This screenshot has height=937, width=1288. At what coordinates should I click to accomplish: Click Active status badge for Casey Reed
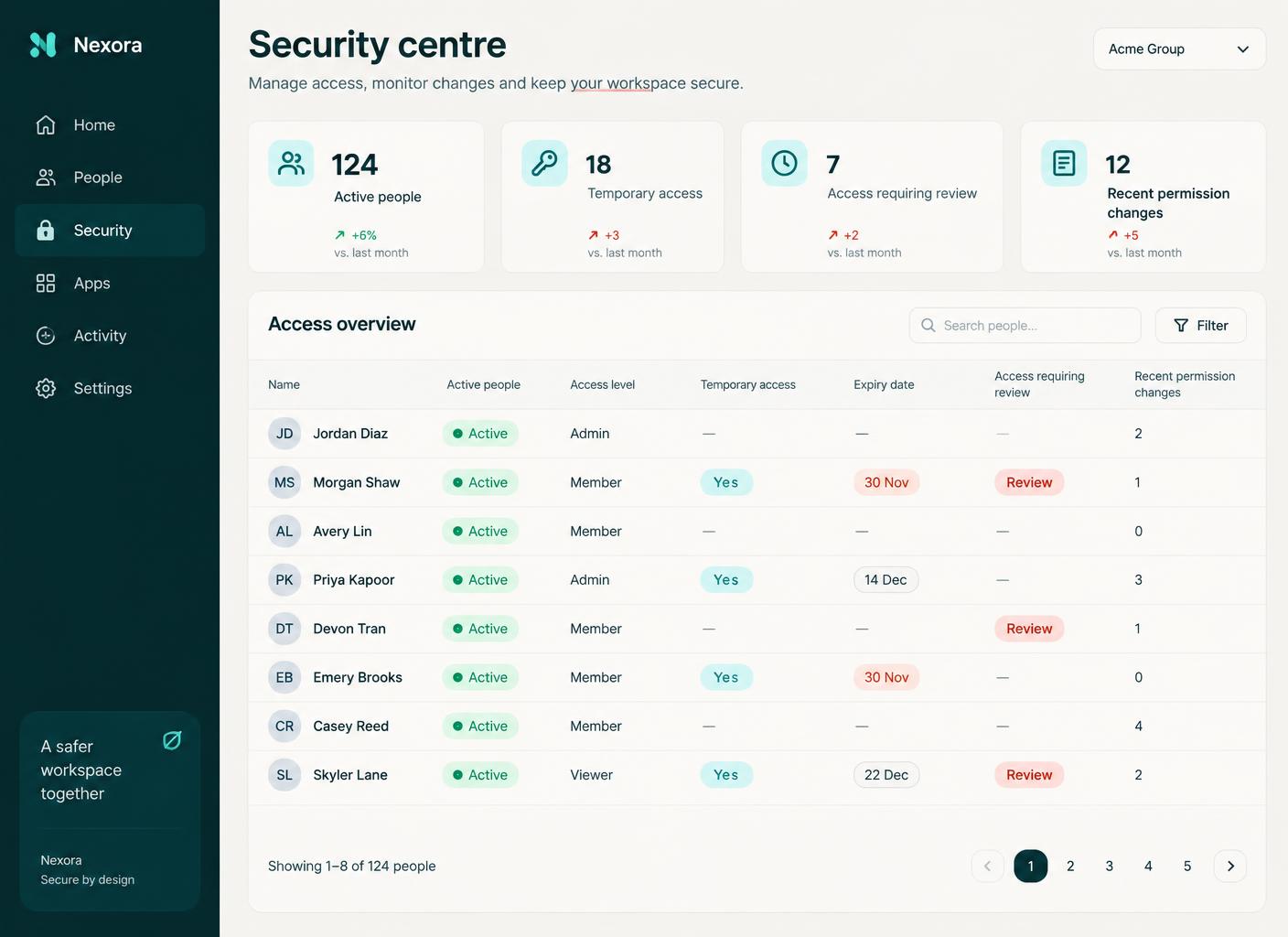click(x=480, y=727)
